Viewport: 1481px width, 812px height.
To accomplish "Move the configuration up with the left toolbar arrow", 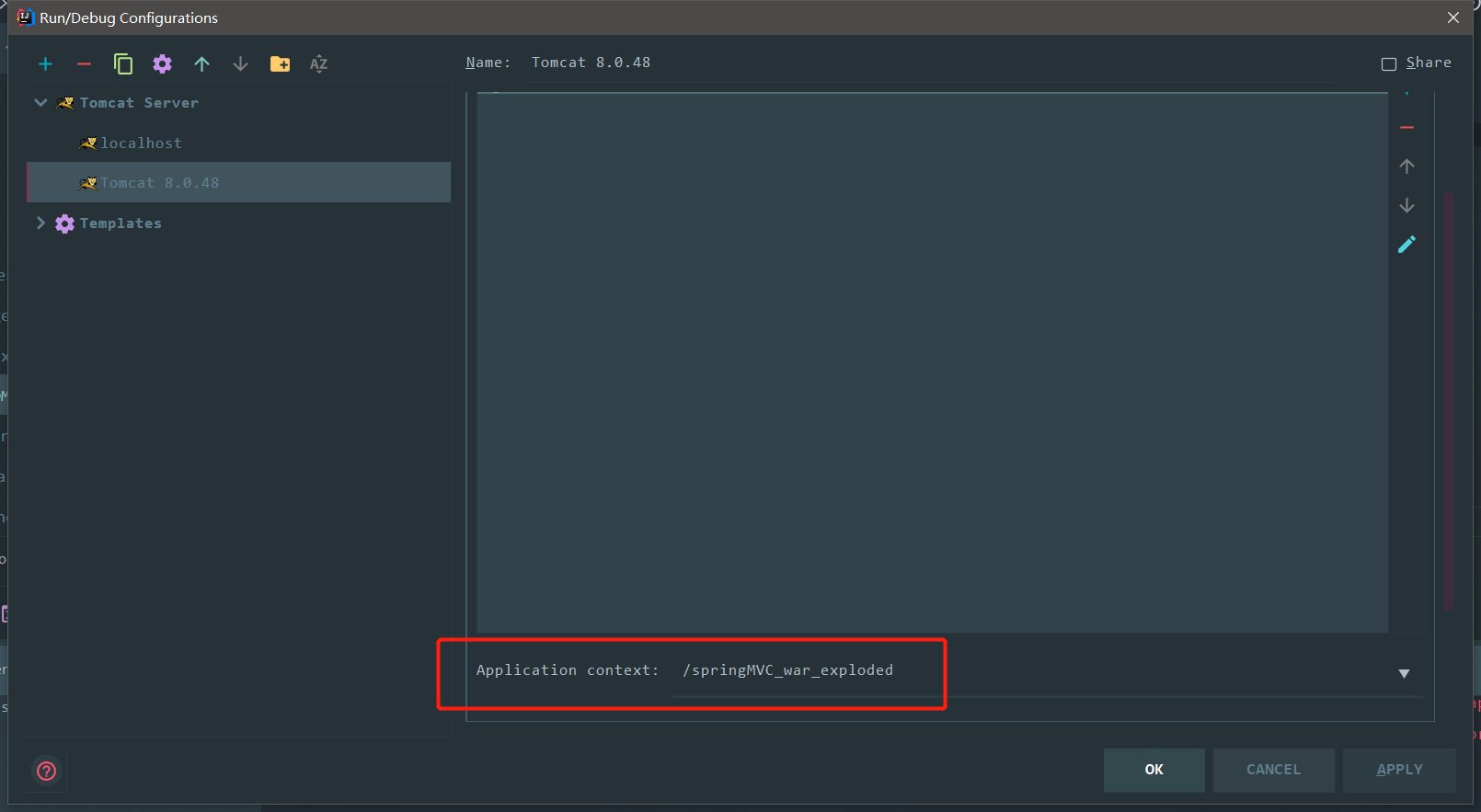I will pyautogui.click(x=201, y=63).
